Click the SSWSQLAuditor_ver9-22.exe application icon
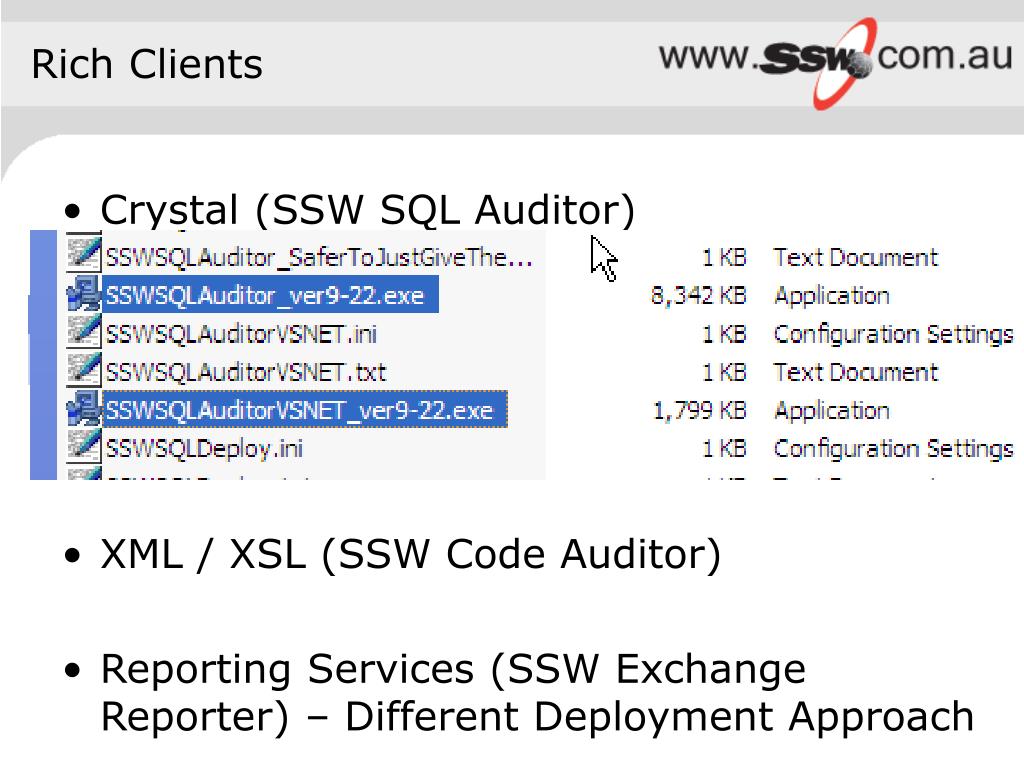The width and height of the screenshot is (1024, 768). tap(84, 295)
